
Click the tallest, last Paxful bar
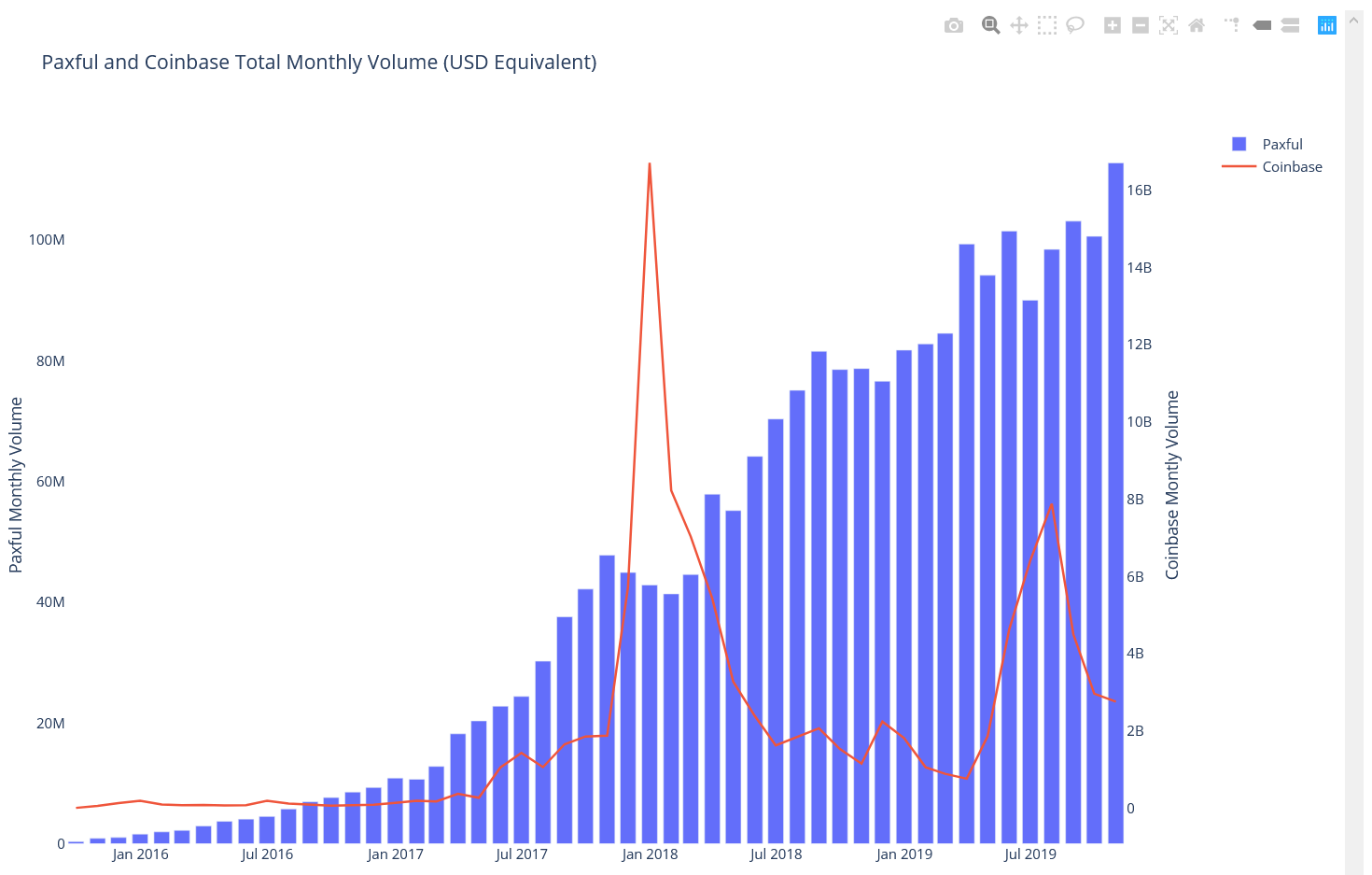pyautogui.click(x=1115, y=503)
